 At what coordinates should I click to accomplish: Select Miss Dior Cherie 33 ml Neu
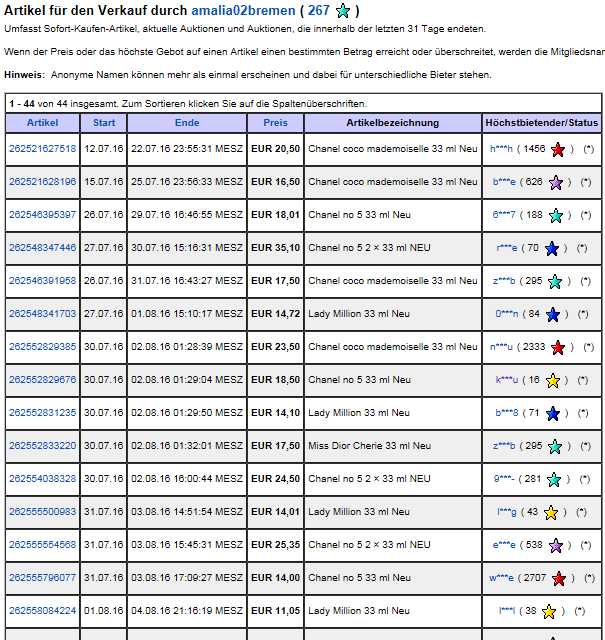pyautogui.click(x=369, y=446)
